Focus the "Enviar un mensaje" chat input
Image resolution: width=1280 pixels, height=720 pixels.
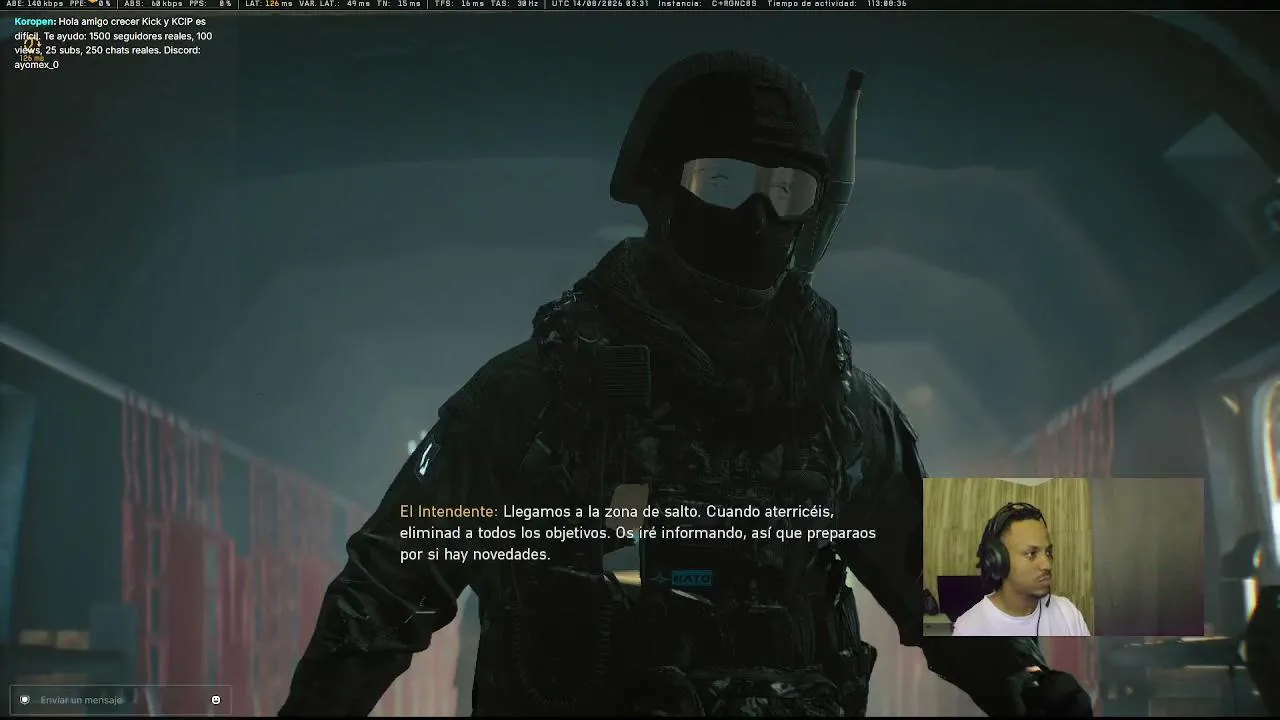[x=120, y=700]
